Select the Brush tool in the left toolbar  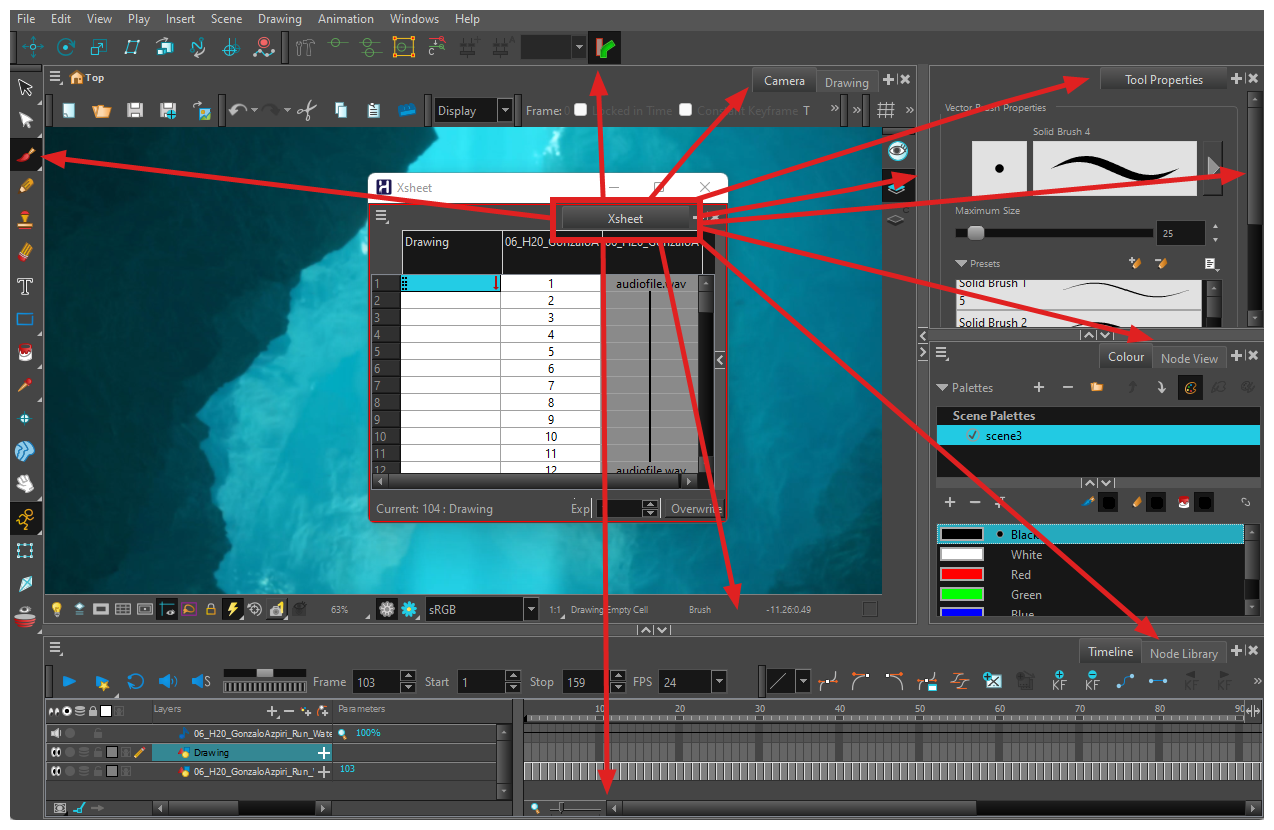[x=26, y=155]
